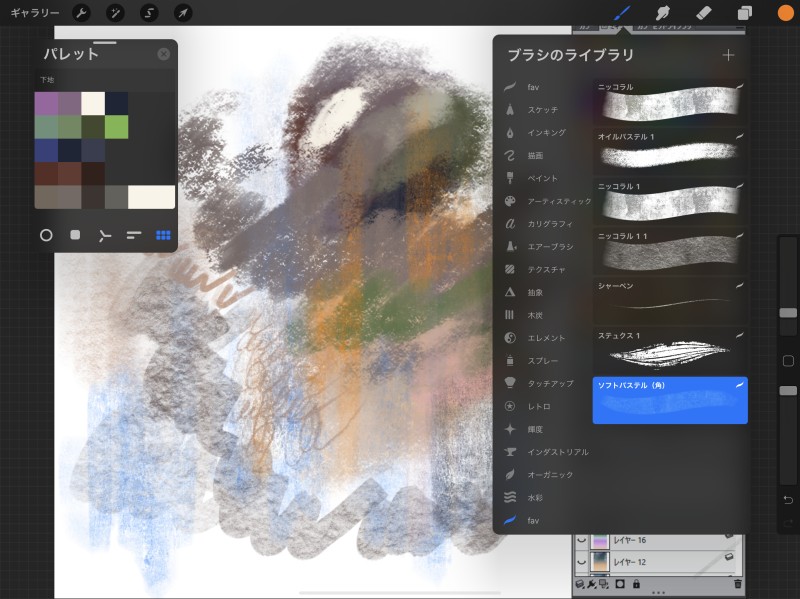Switch to Harmony color mode
Screen dimensions: 800x599
[x=104, y=235]
